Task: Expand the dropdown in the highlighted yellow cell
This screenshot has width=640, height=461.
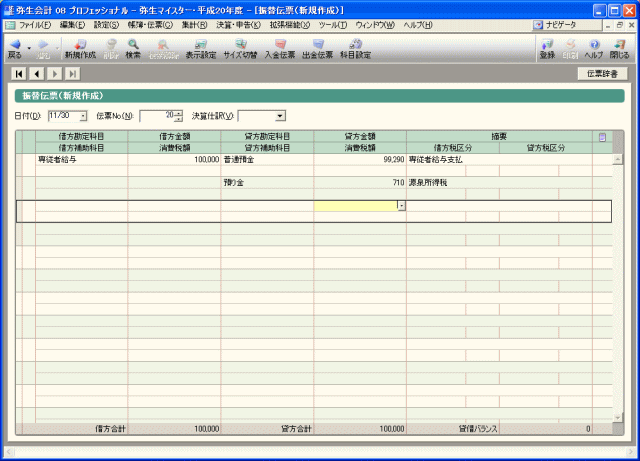Action: (x=401, y=206)
